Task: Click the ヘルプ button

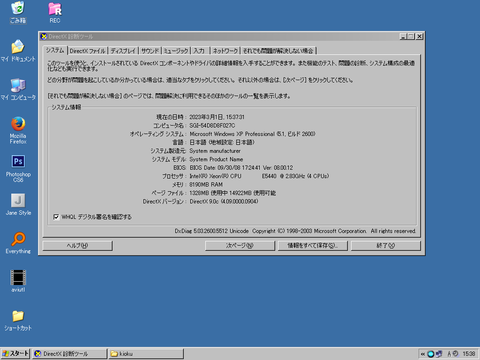Action: 77,246
